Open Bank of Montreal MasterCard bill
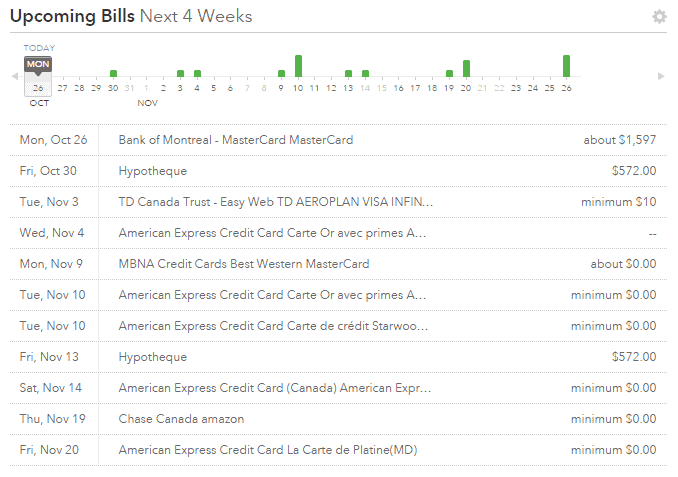Image resolution: width=678 pixels, height=477 pixels. (x=235, y=140)
